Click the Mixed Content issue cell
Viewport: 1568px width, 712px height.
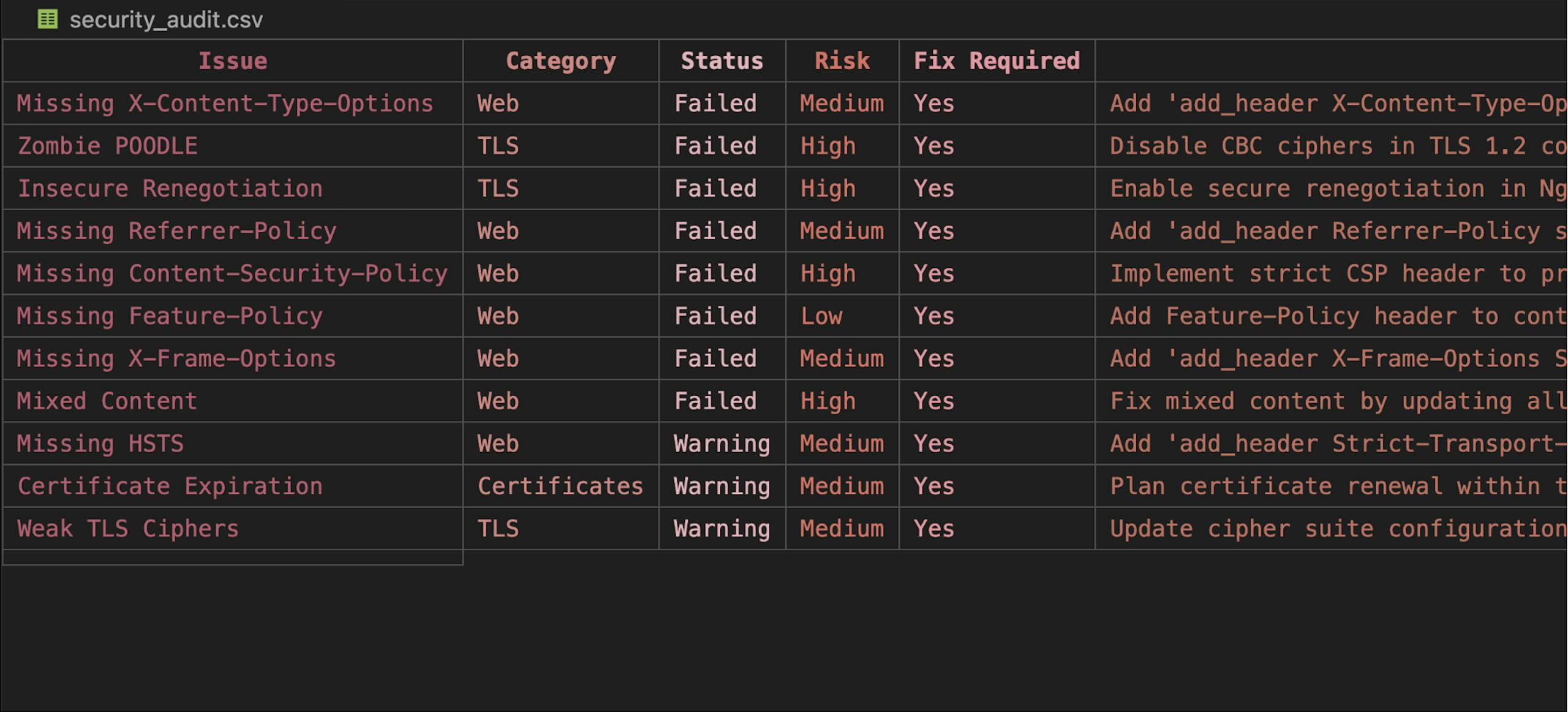point(107,401)
